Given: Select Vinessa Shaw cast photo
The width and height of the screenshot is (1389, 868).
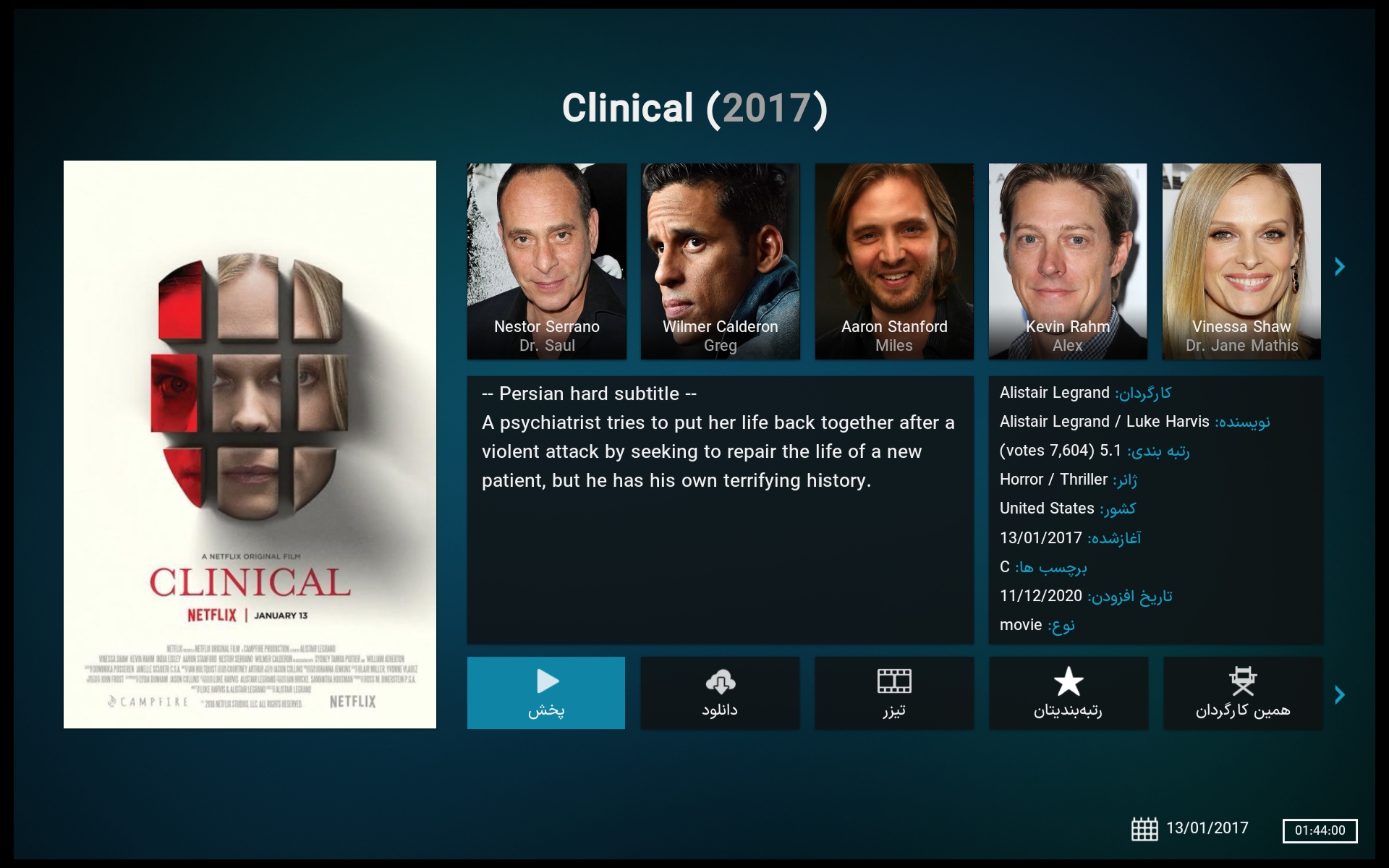Looking at the screenshot, I should 1241,261.
